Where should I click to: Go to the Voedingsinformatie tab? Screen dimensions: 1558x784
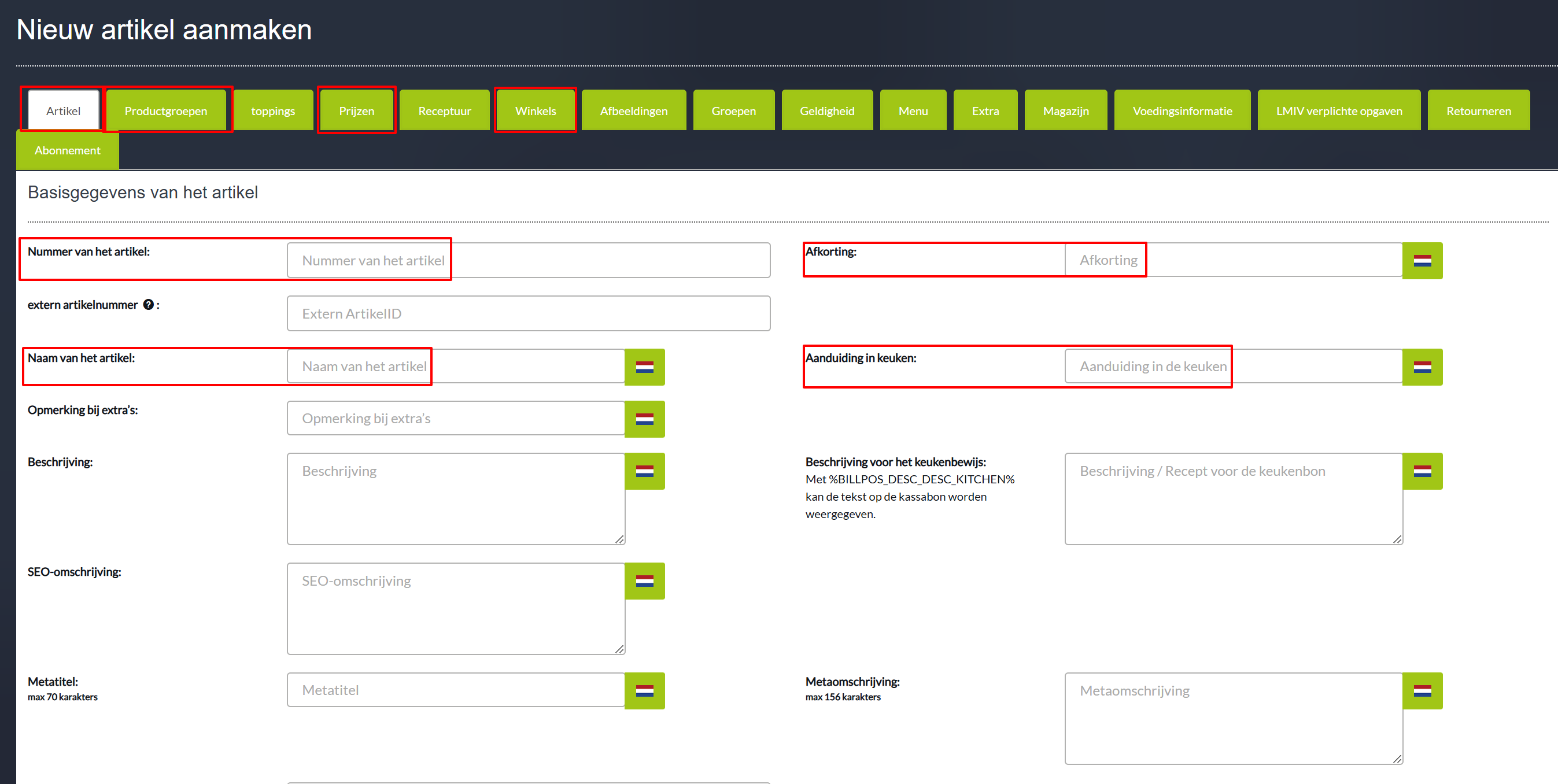(1182, 110)
